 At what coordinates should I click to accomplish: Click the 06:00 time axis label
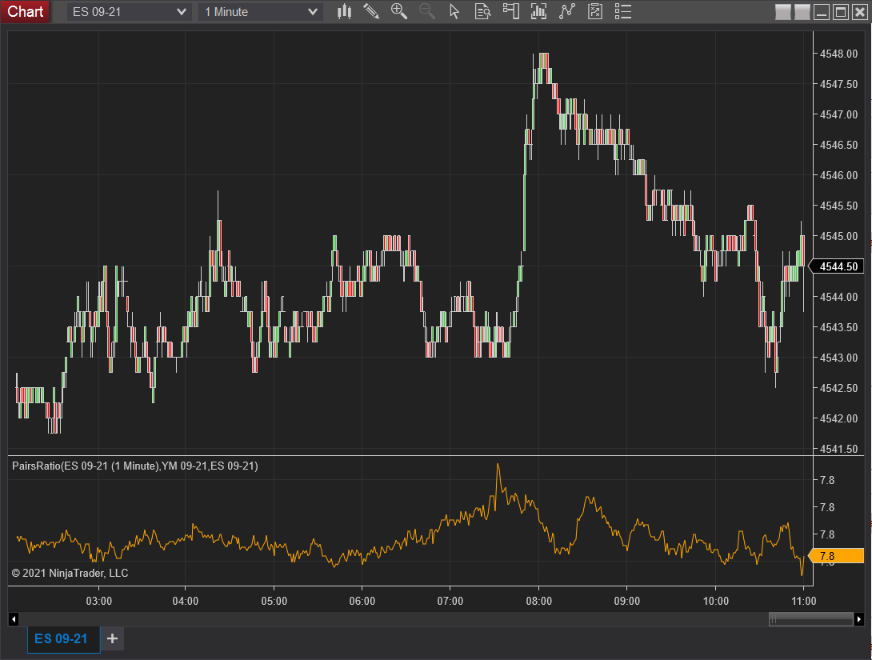pyautogui.click(x=362, y=601)
